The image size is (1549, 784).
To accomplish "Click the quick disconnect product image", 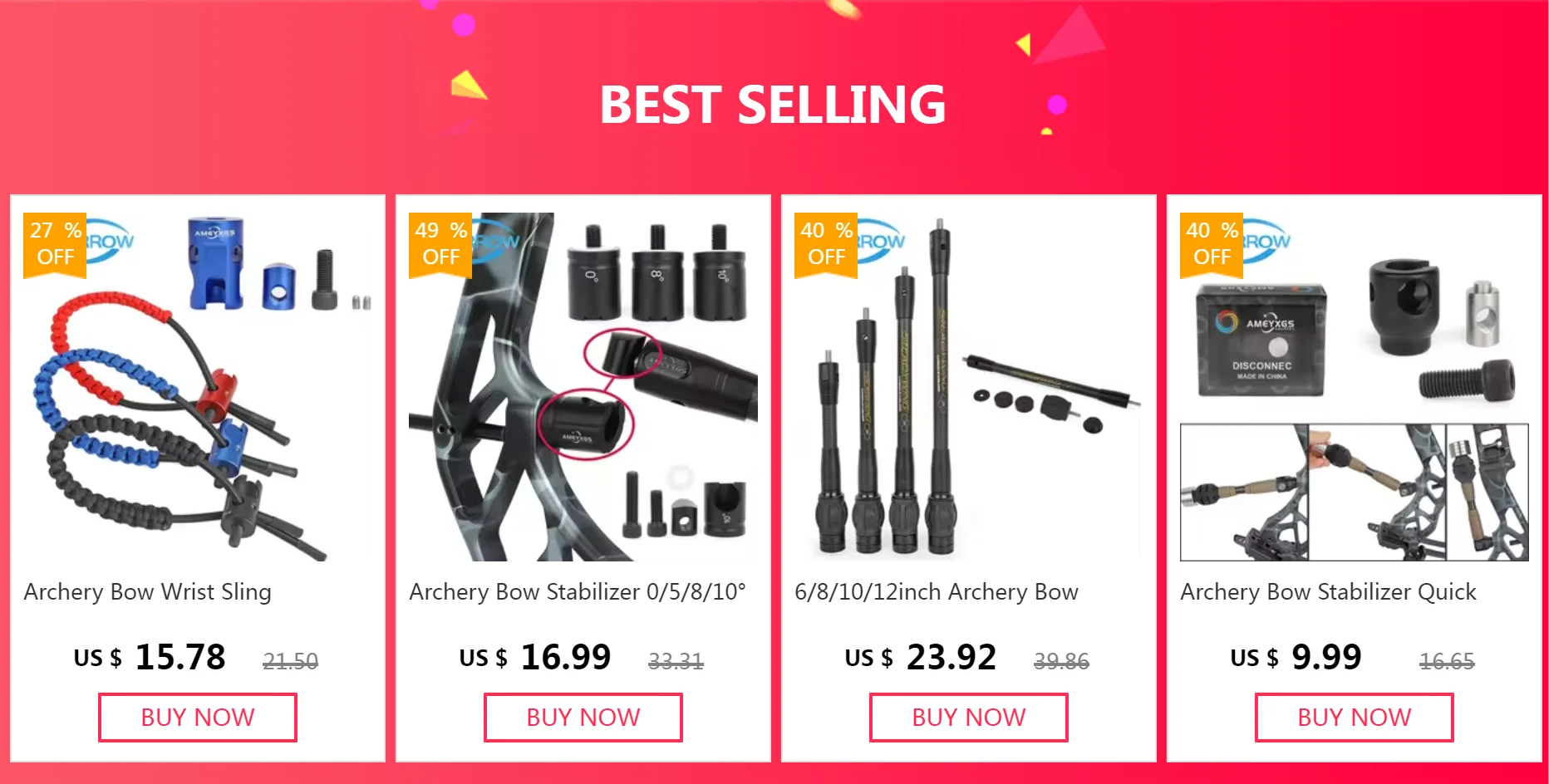I will click(x=1355, y=387).
